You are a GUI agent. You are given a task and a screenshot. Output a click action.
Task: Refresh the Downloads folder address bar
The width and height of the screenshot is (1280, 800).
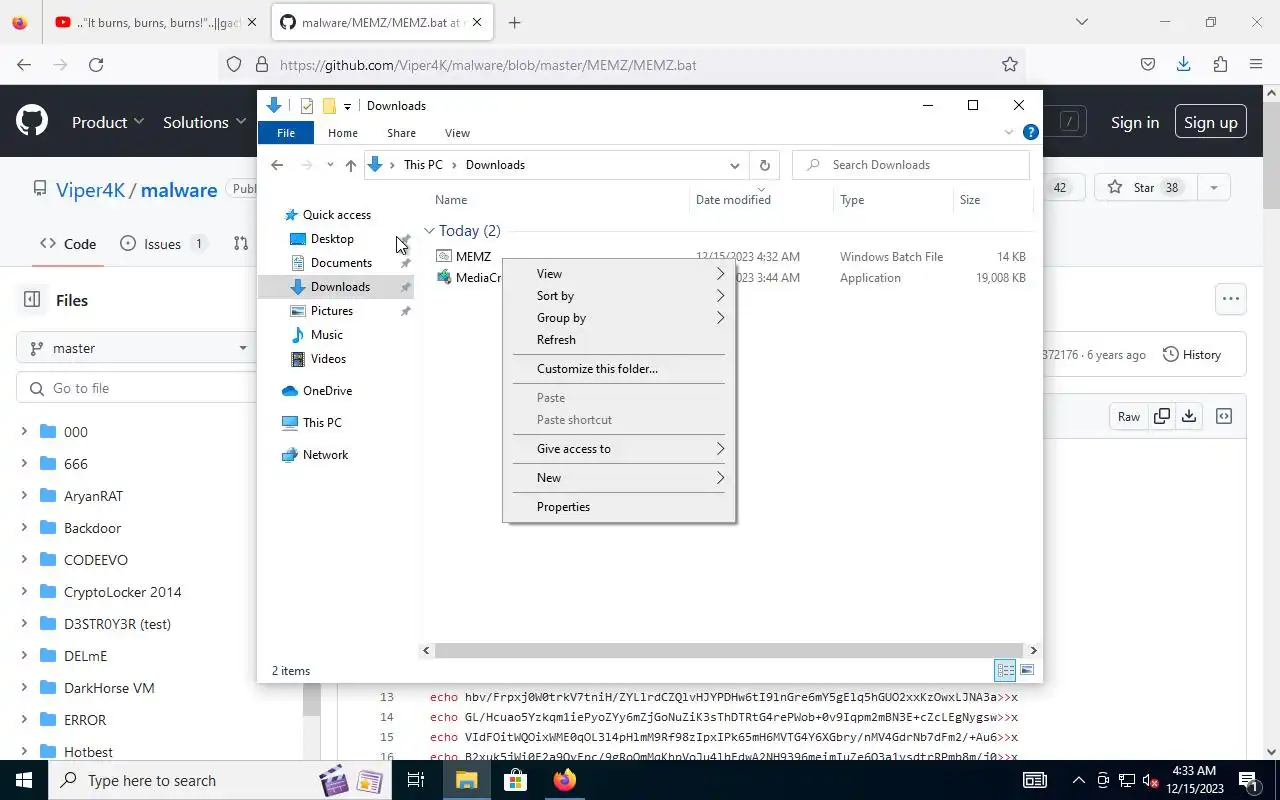click(x=764, y=165)
